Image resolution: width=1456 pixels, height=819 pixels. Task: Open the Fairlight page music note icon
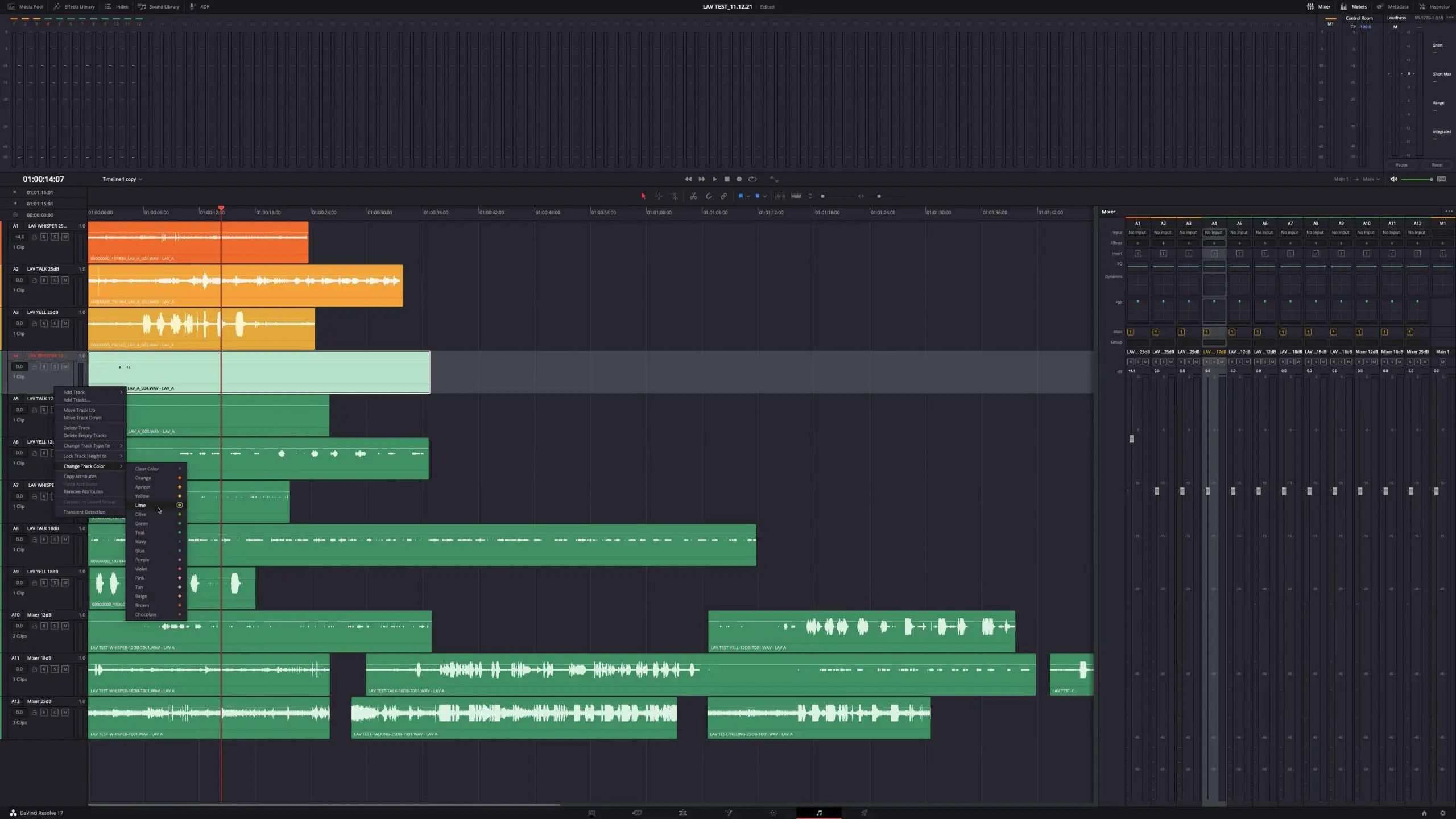tap(819, 813)
